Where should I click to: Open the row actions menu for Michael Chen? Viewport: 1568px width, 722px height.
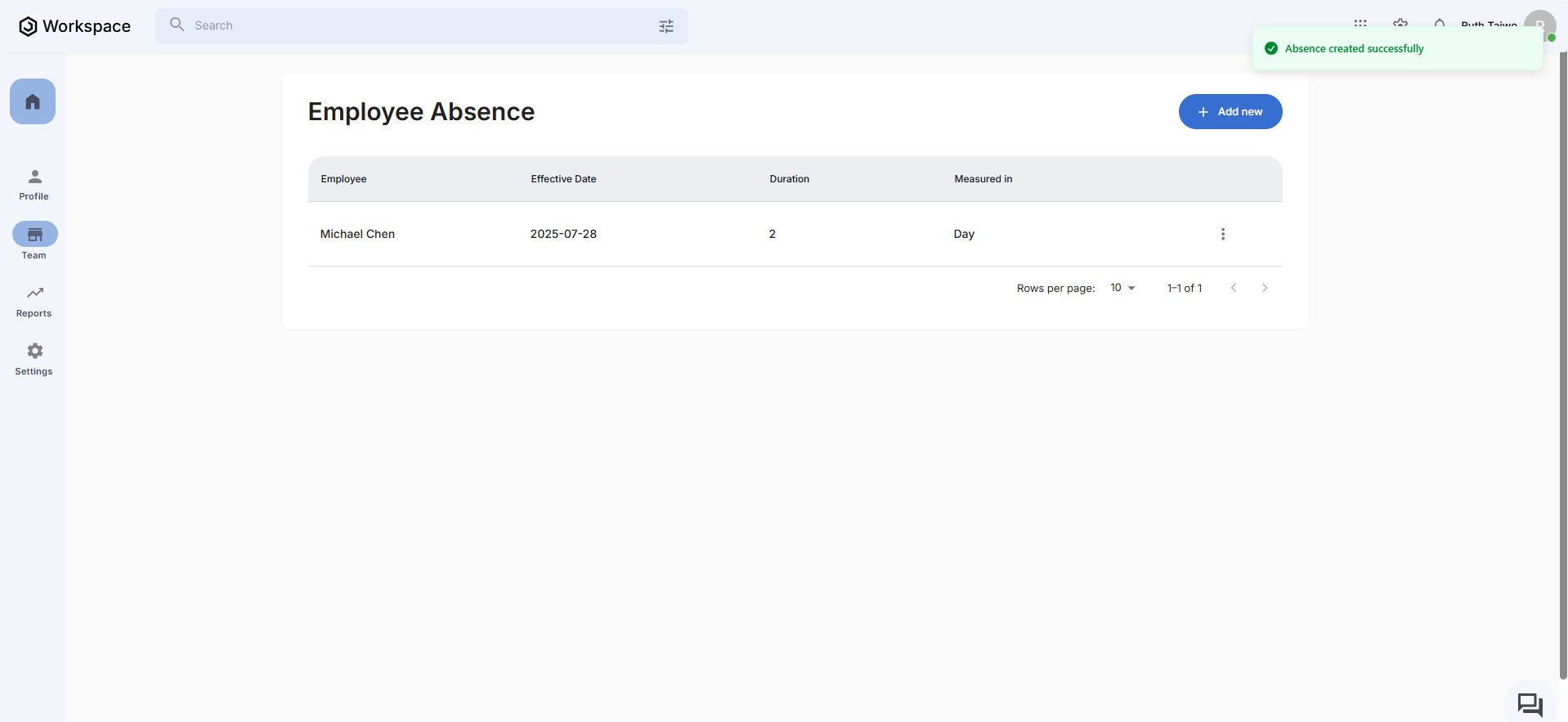tap(1223, 234)
